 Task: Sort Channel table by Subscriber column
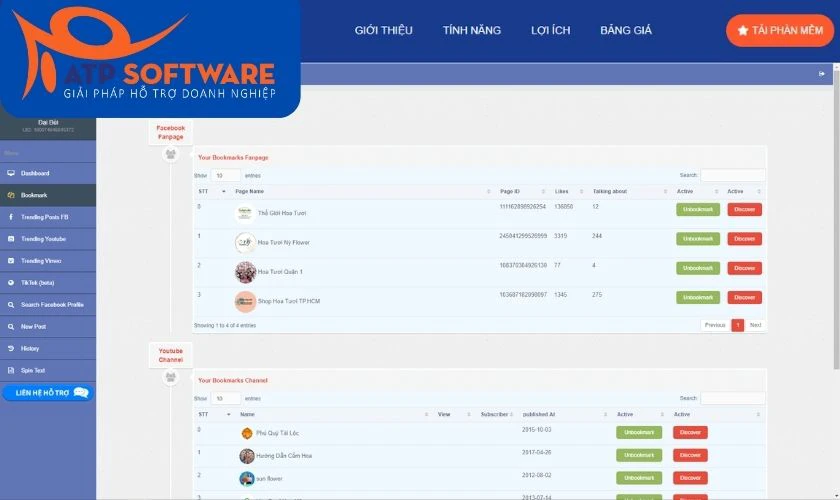click(x=496, y=414)
